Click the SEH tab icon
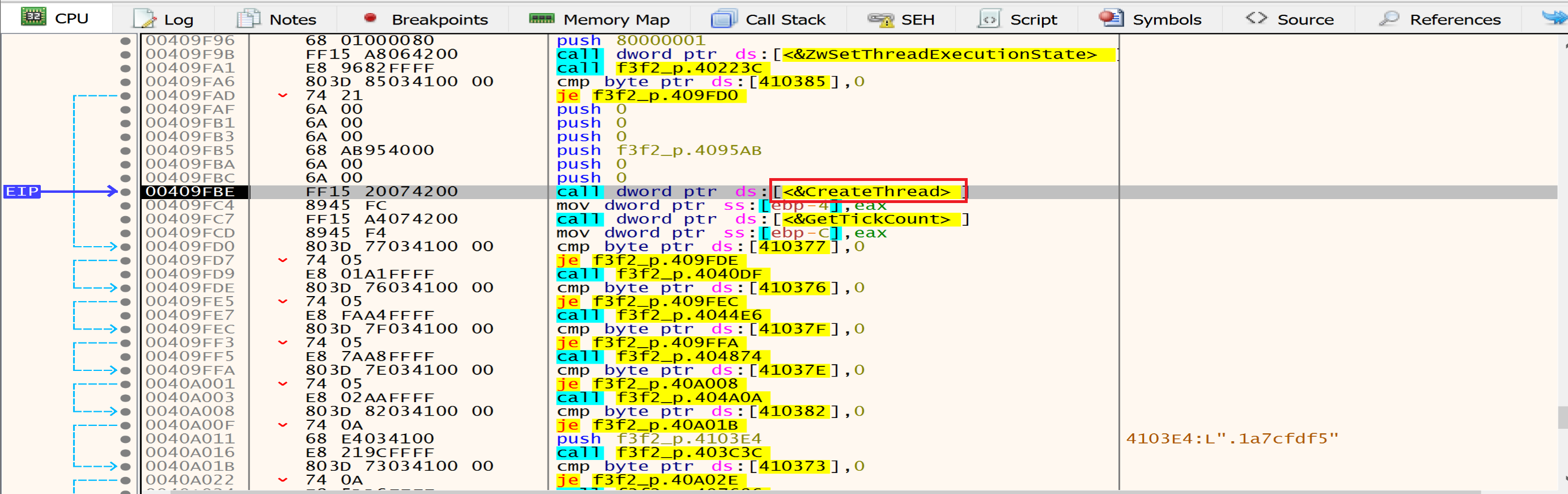 (x=880, y=19)
